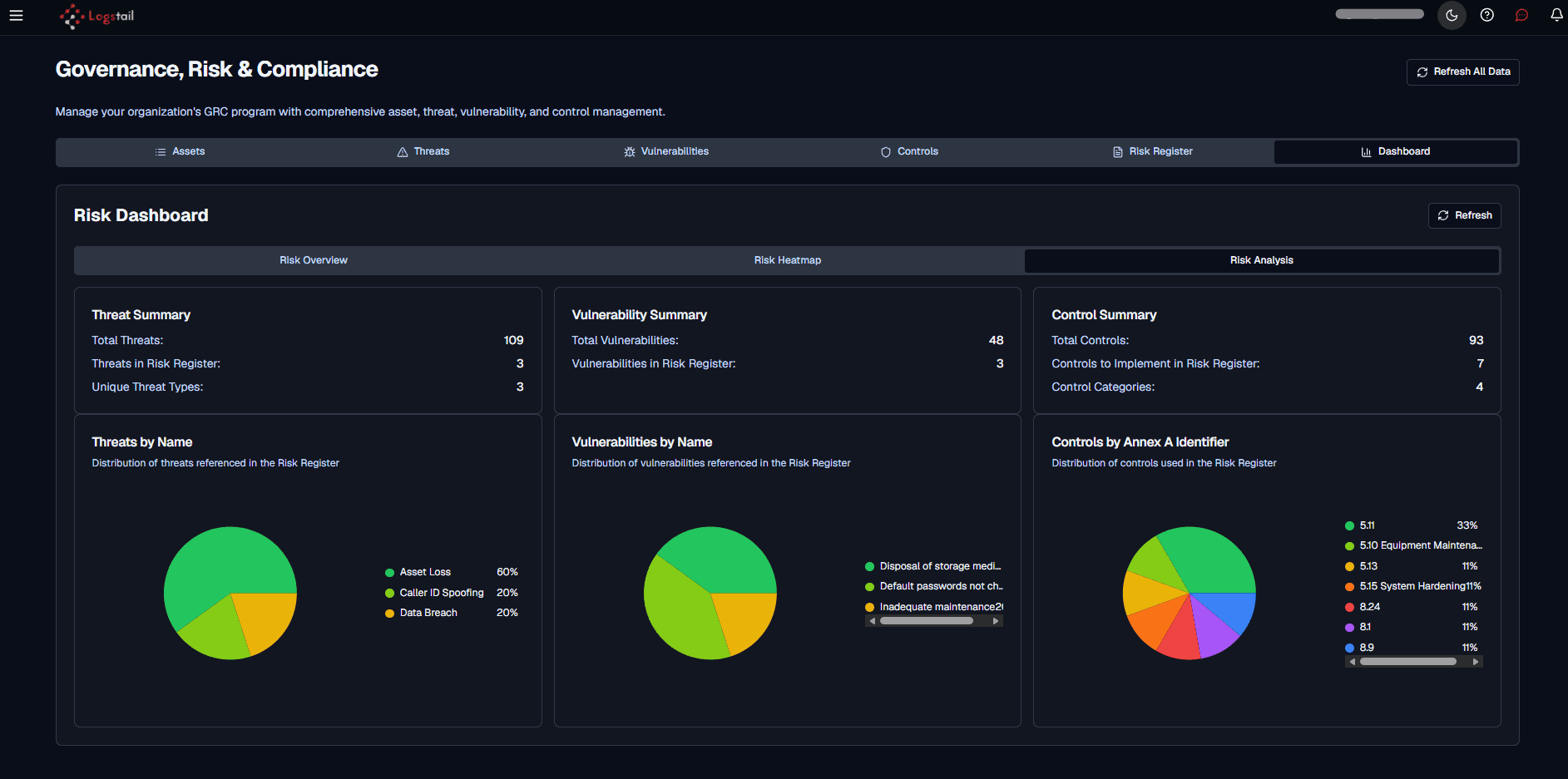
Task: Click Default passwords not changed legend entry
Action: point(933,586)
